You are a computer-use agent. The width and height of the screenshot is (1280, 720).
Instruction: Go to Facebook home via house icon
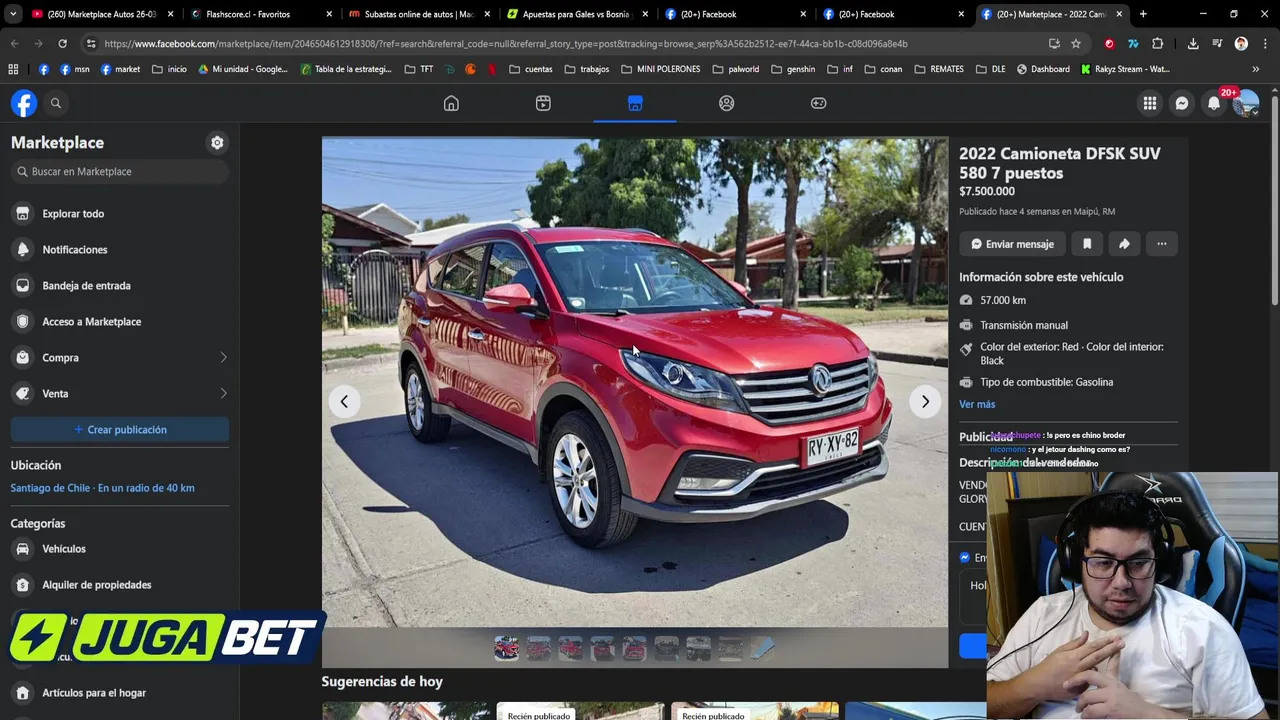click(451, 103)
